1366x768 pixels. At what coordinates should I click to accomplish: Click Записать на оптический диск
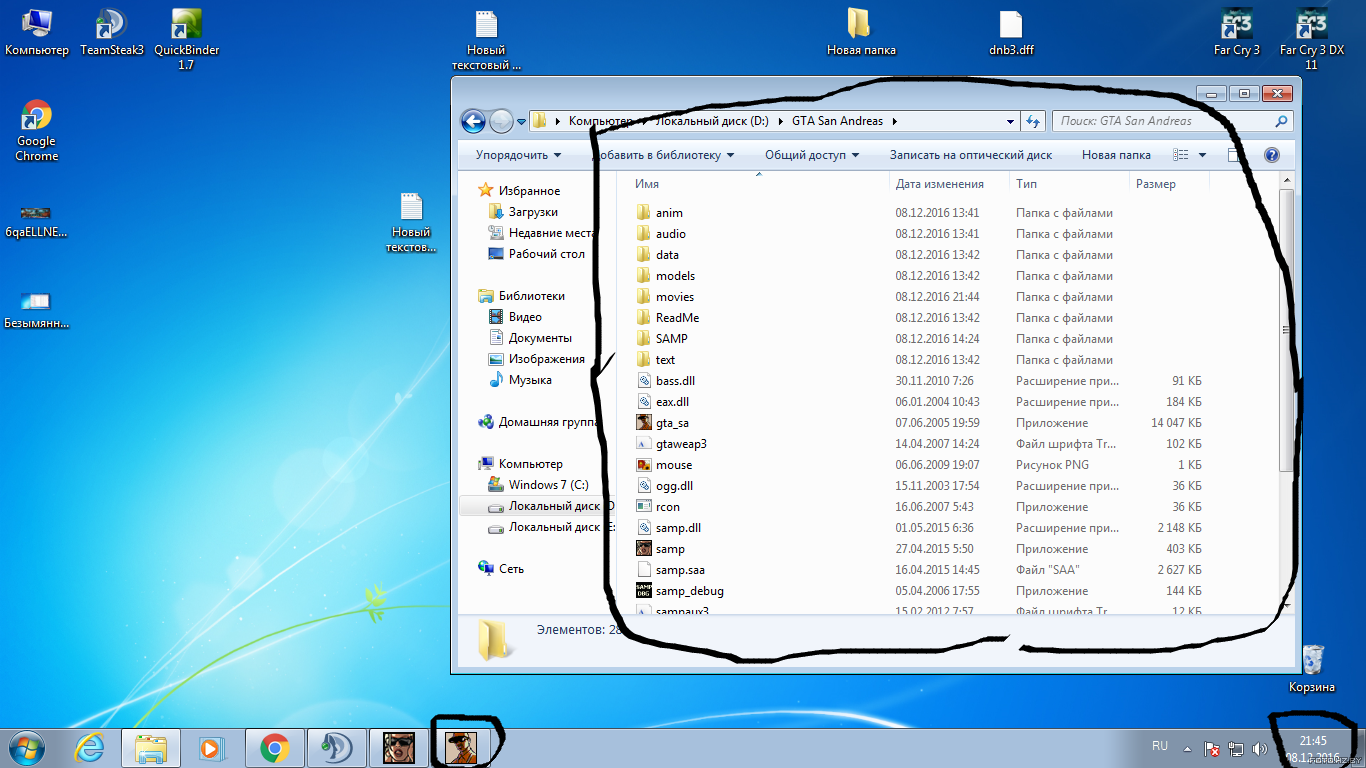pos(971,155)
